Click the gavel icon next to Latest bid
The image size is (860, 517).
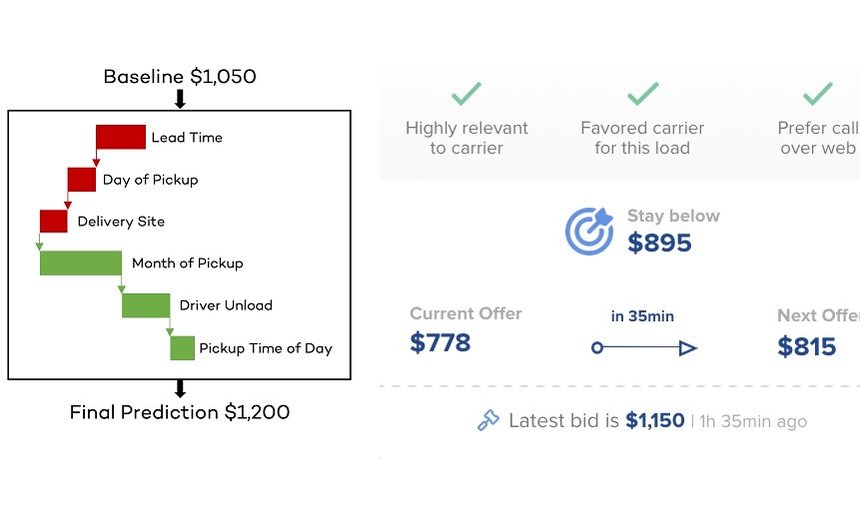tap(488, 421)
